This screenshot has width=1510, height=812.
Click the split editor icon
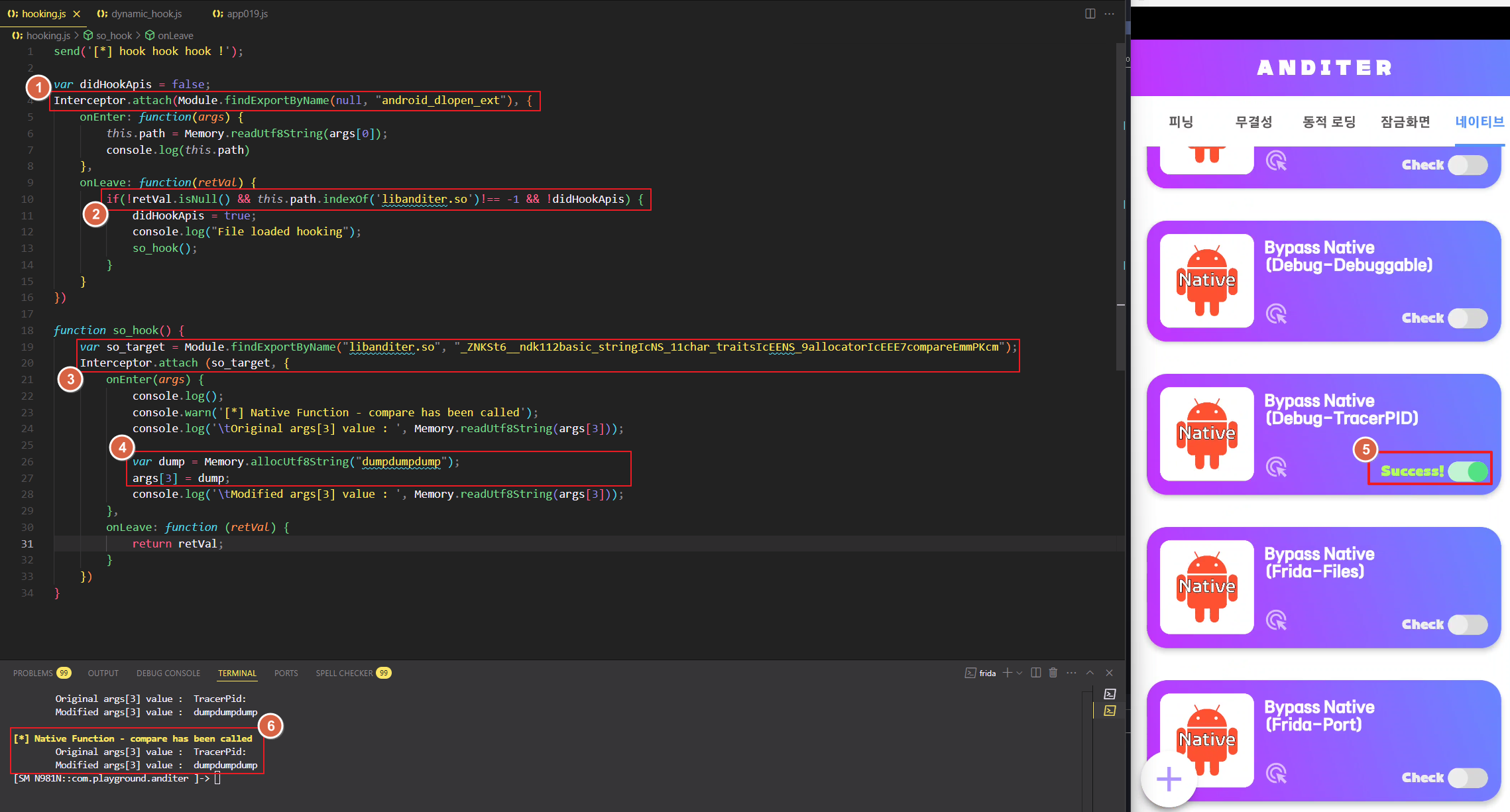tap(1090, 14)
